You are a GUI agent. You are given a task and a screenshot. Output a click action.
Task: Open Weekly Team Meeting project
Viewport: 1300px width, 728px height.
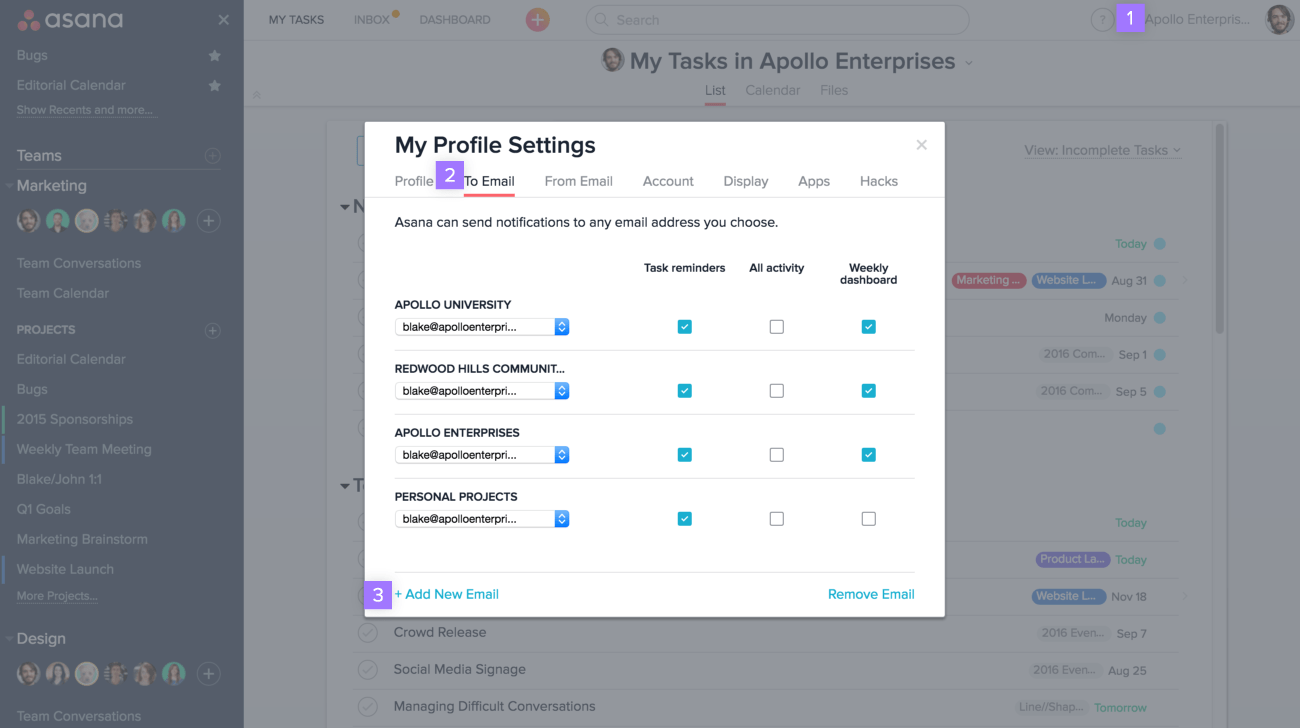click(84, 449)
